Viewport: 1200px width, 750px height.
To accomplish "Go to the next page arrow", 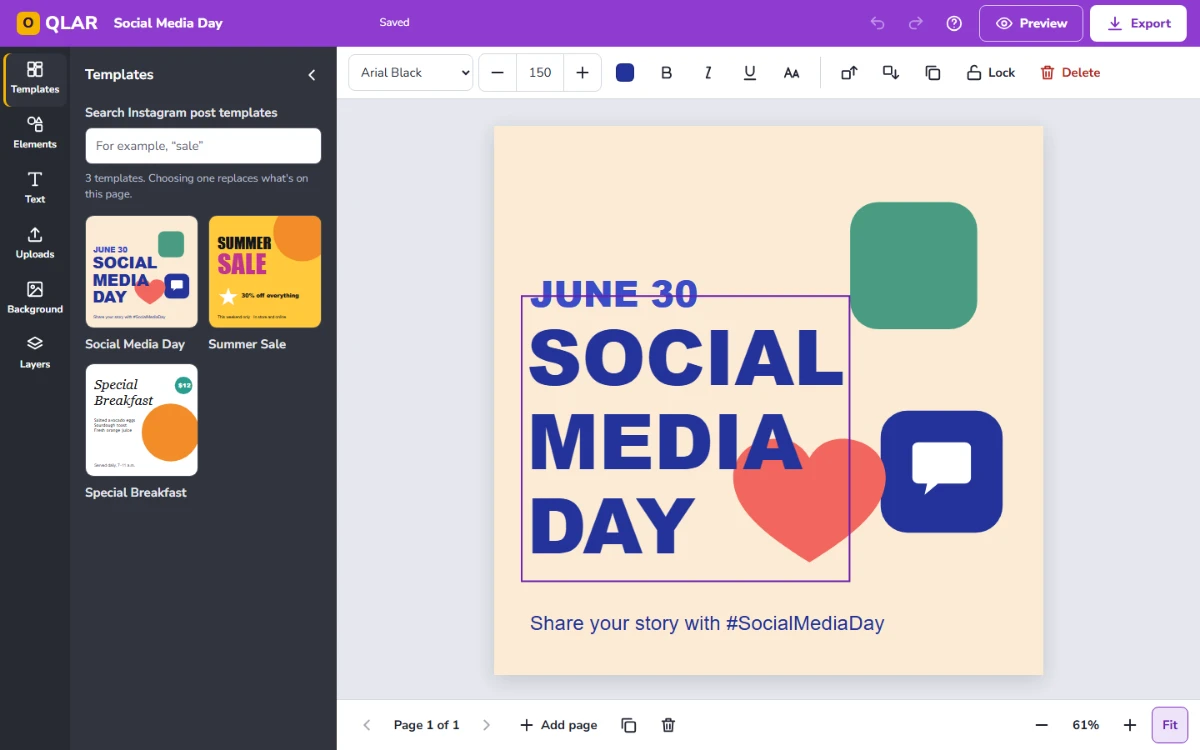I will [x=487, y=725].
